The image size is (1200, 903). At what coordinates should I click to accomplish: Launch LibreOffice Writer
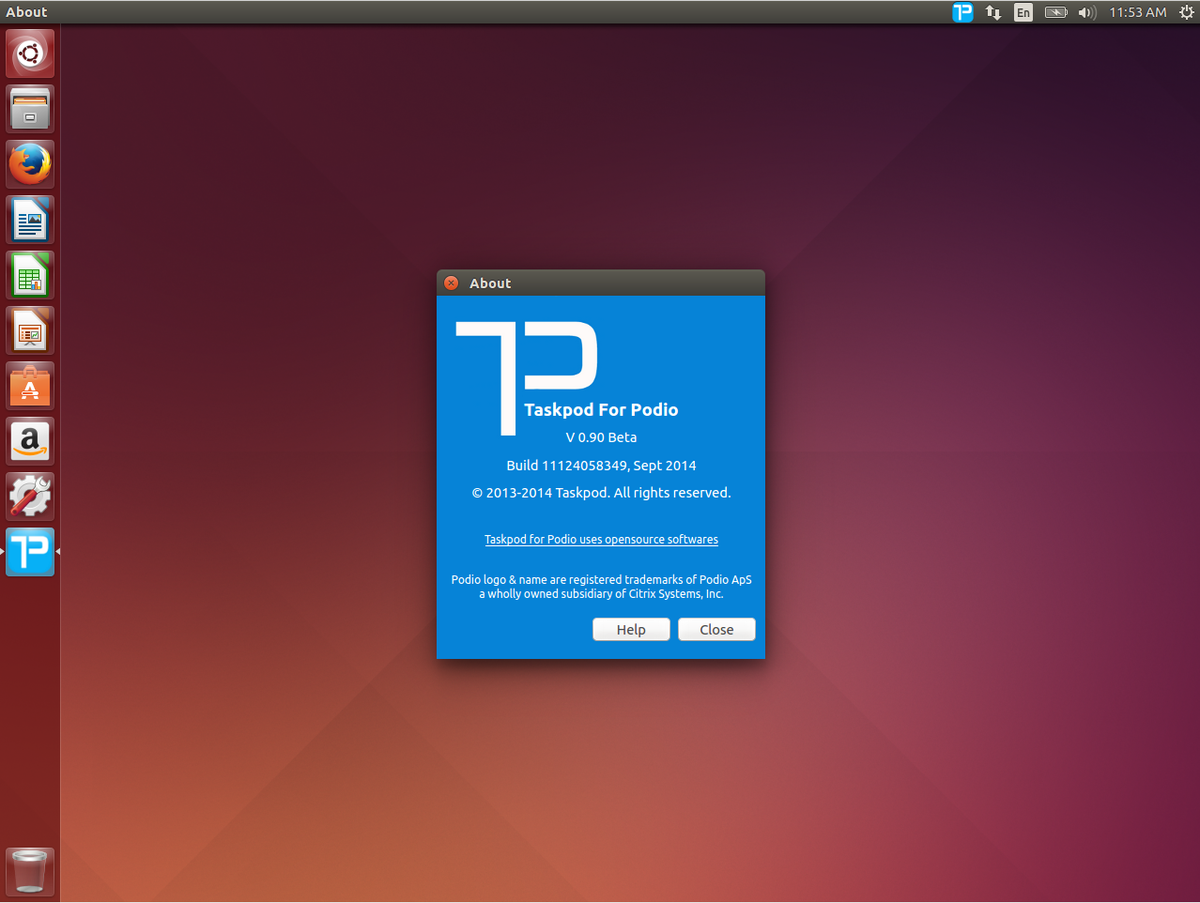29,219
